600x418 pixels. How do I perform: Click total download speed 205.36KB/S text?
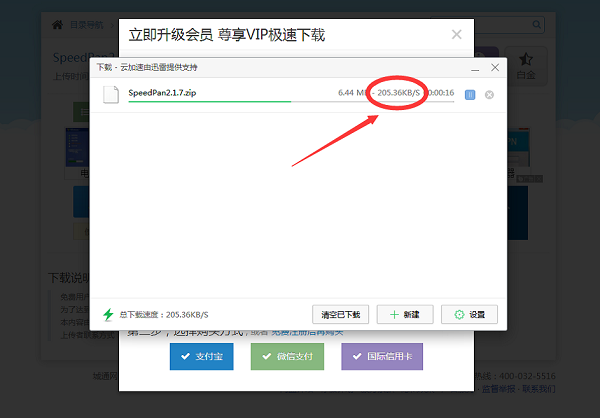164,315
